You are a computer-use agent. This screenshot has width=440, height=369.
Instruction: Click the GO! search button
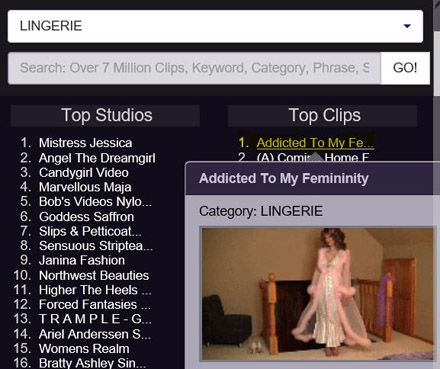pyautogui.click(x=405, y=68)
